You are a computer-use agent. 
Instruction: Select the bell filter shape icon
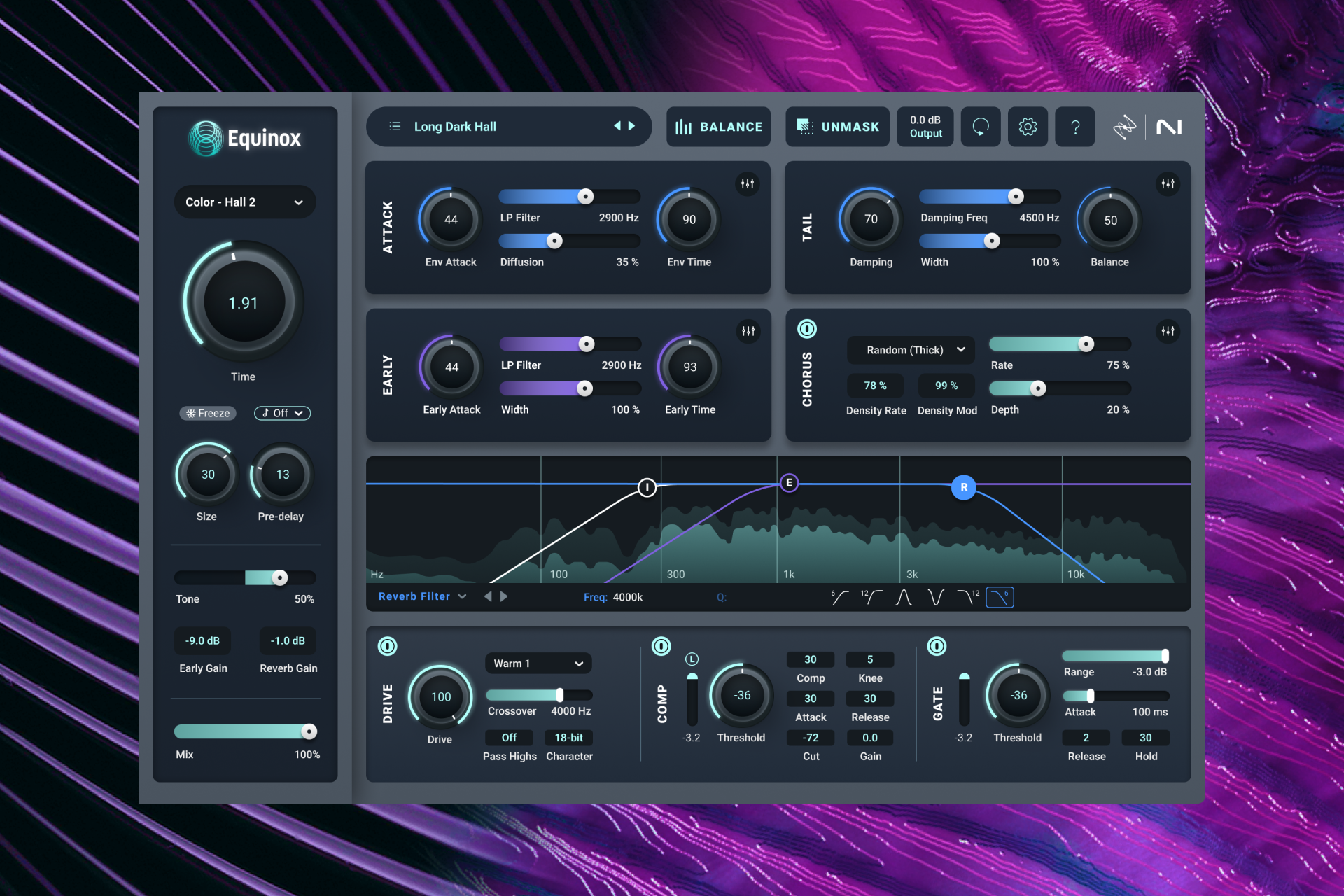[904, 597]
